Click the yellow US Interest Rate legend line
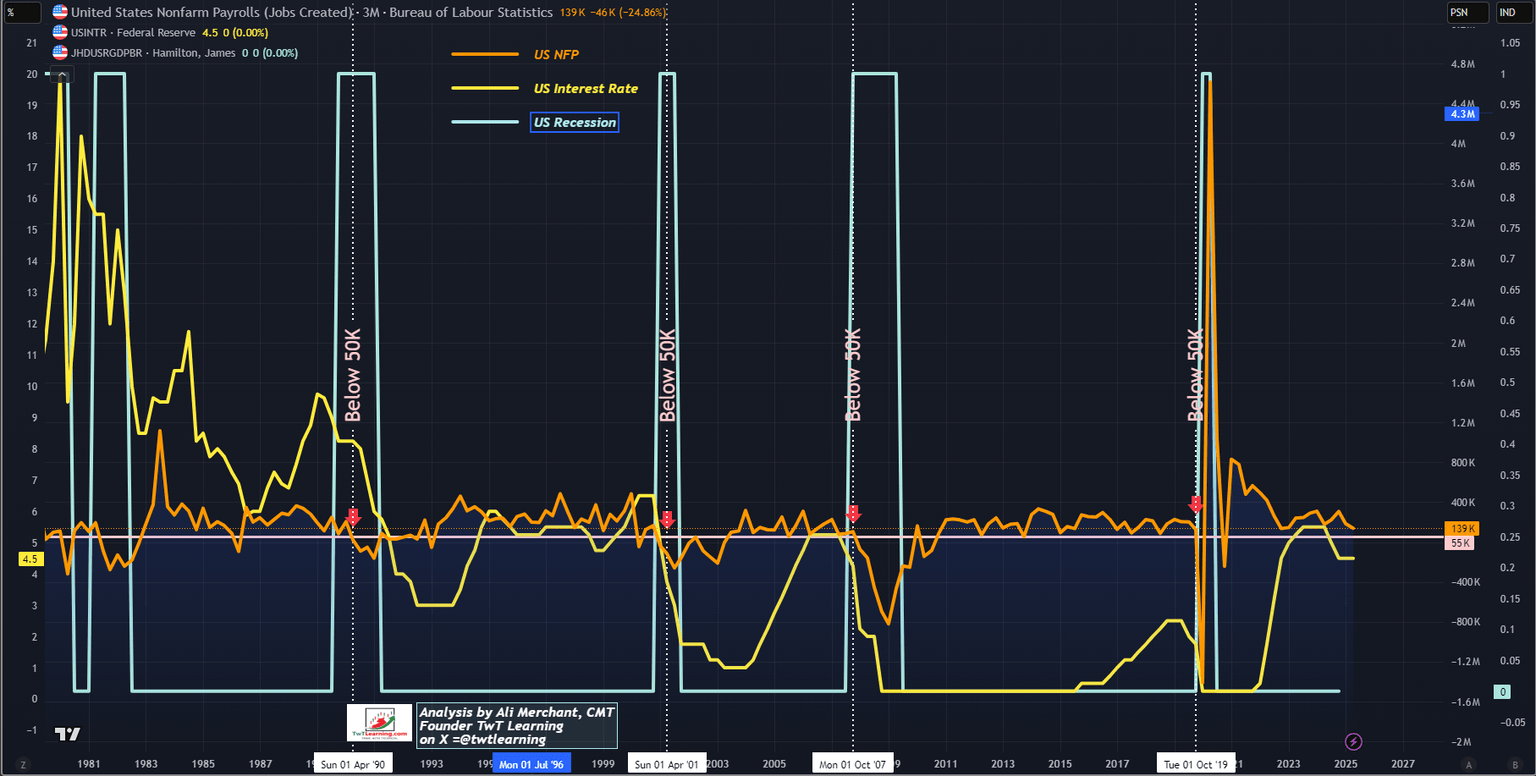This screenshot has width=1536, height=776. [x=486, y=88]
